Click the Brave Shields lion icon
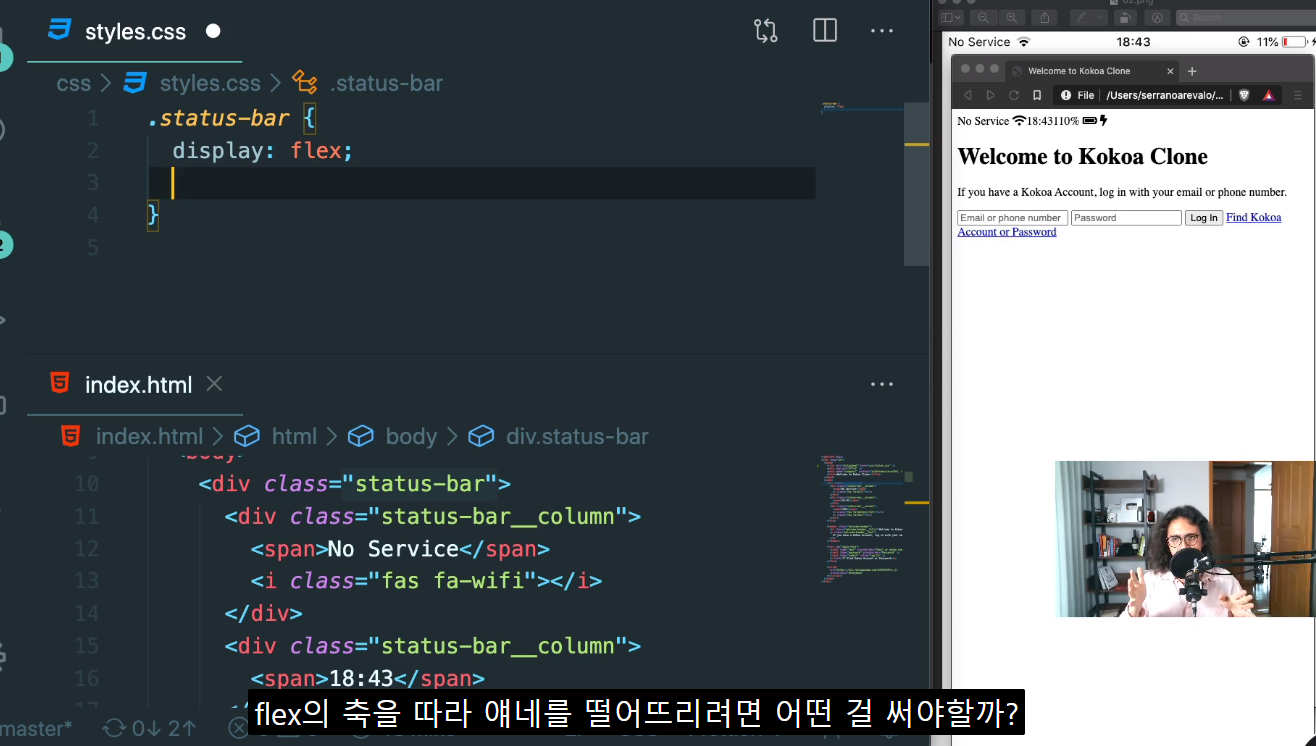This screenshot has height=746, width=1316. click(1244, 95)
